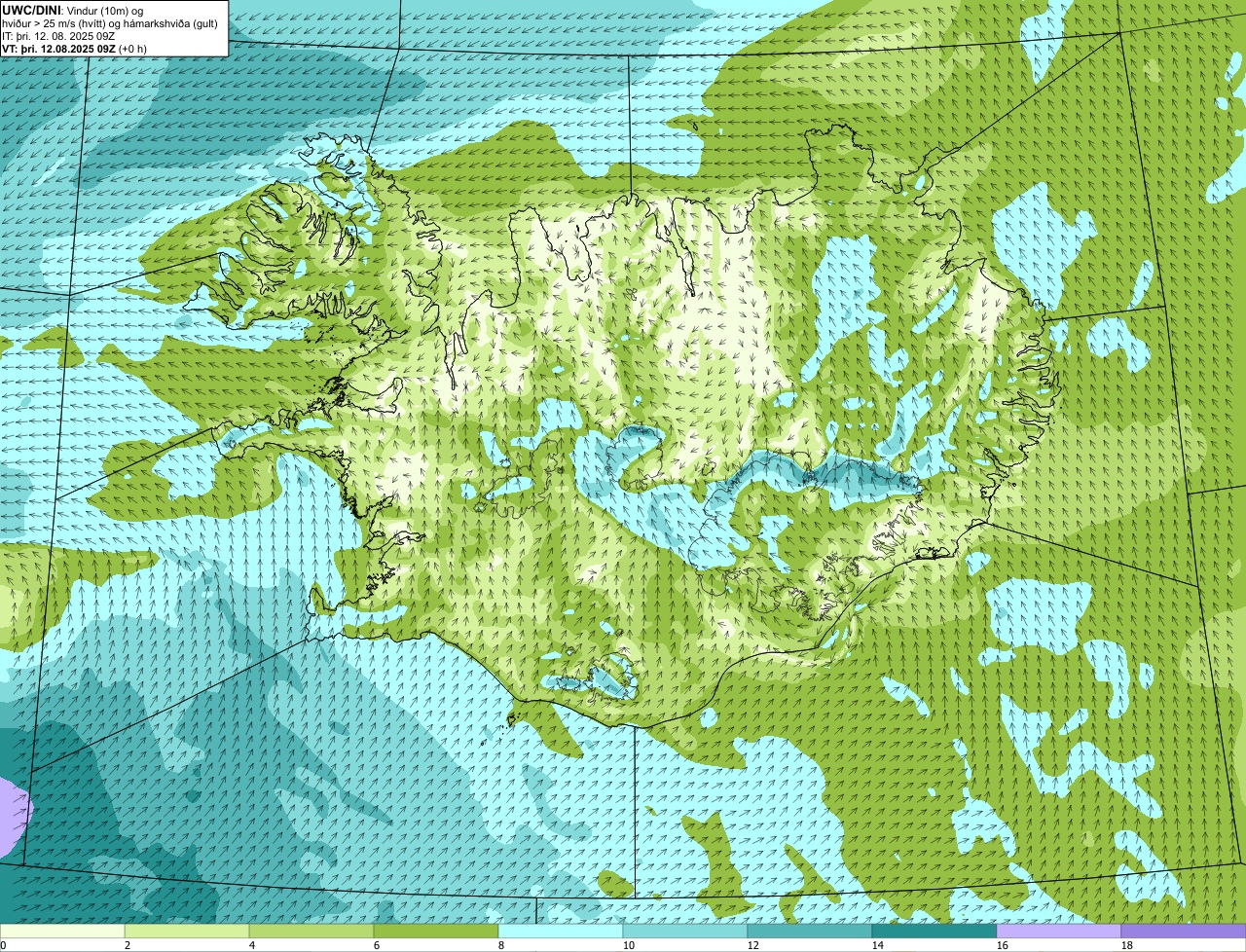This screenshot has height=952, width=1246.
Task: Select the 14–16 m/s dark teal legend swatch
Action: [934, 932]
